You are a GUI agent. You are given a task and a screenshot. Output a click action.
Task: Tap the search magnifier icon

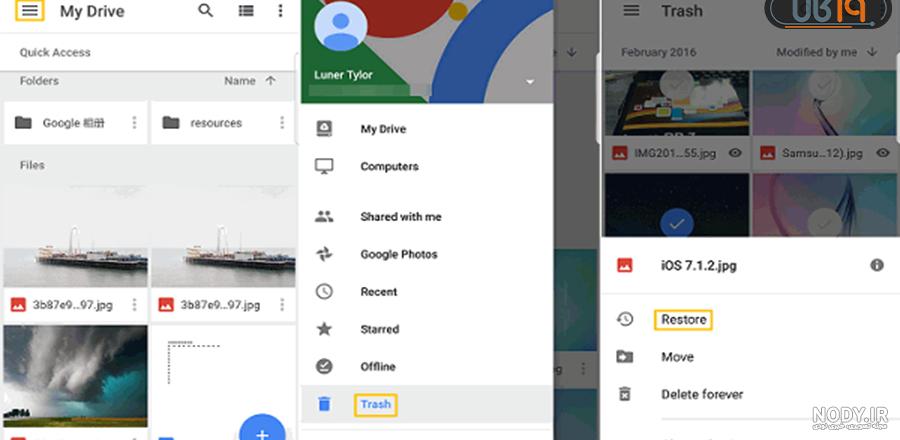click(205, 10)
